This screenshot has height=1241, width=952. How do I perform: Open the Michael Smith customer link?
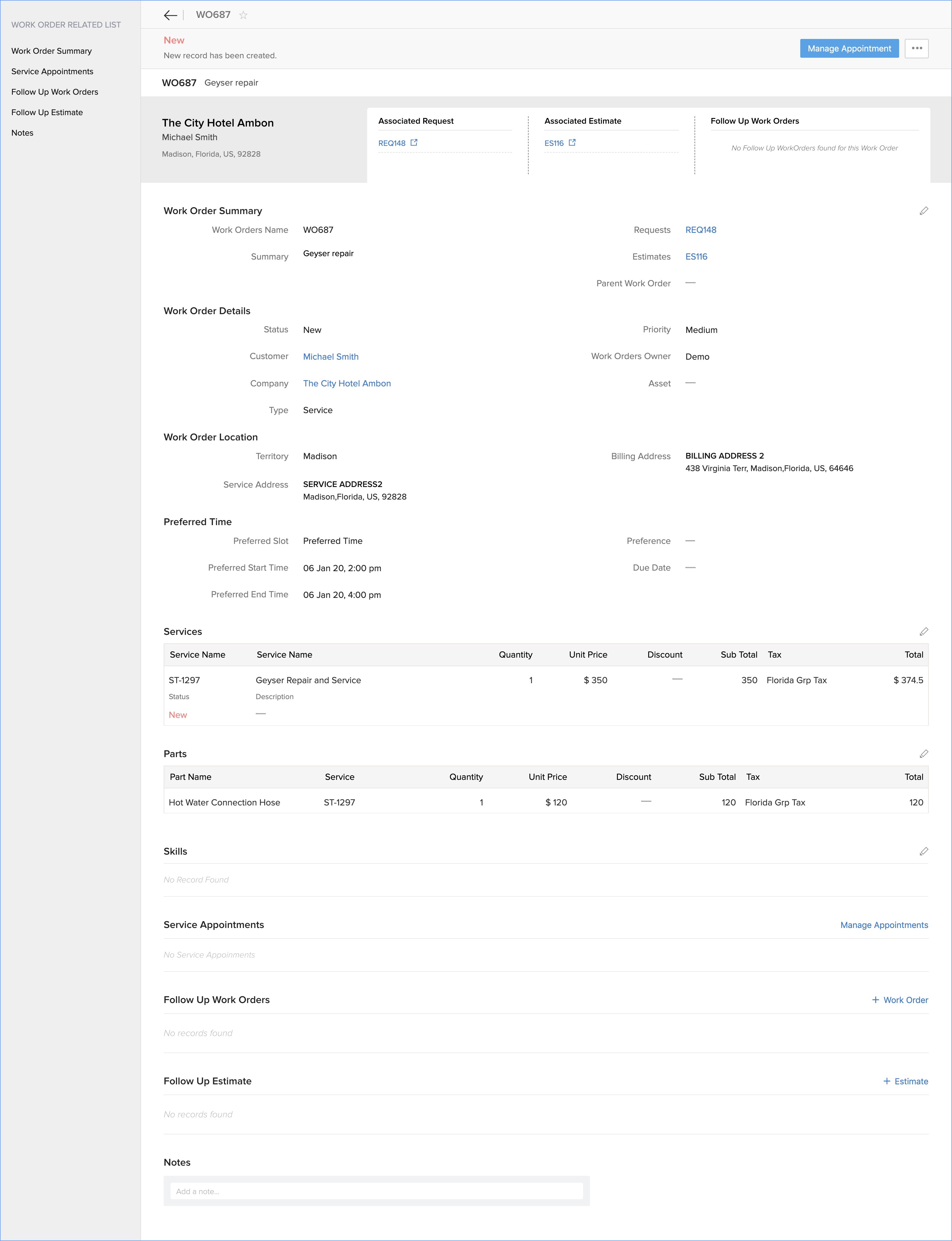click(x=331, y=357)
